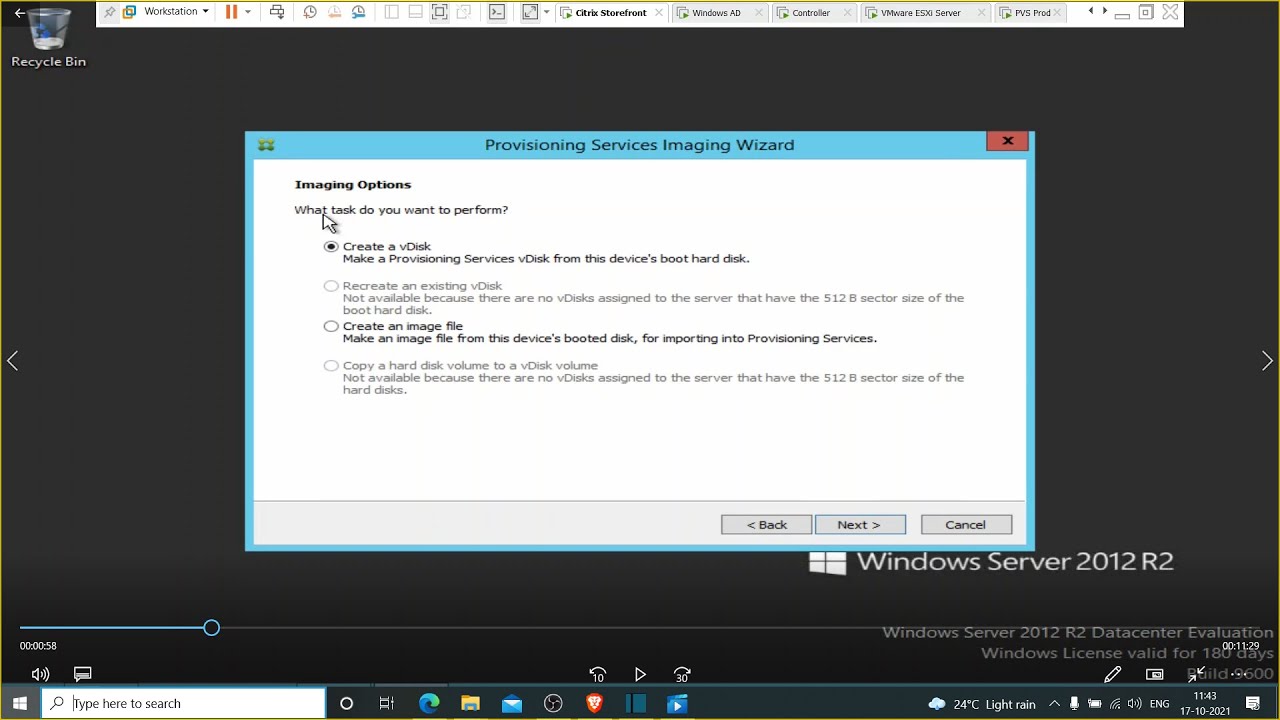Close the Citrix Storefront tab

tap(659, 13)
